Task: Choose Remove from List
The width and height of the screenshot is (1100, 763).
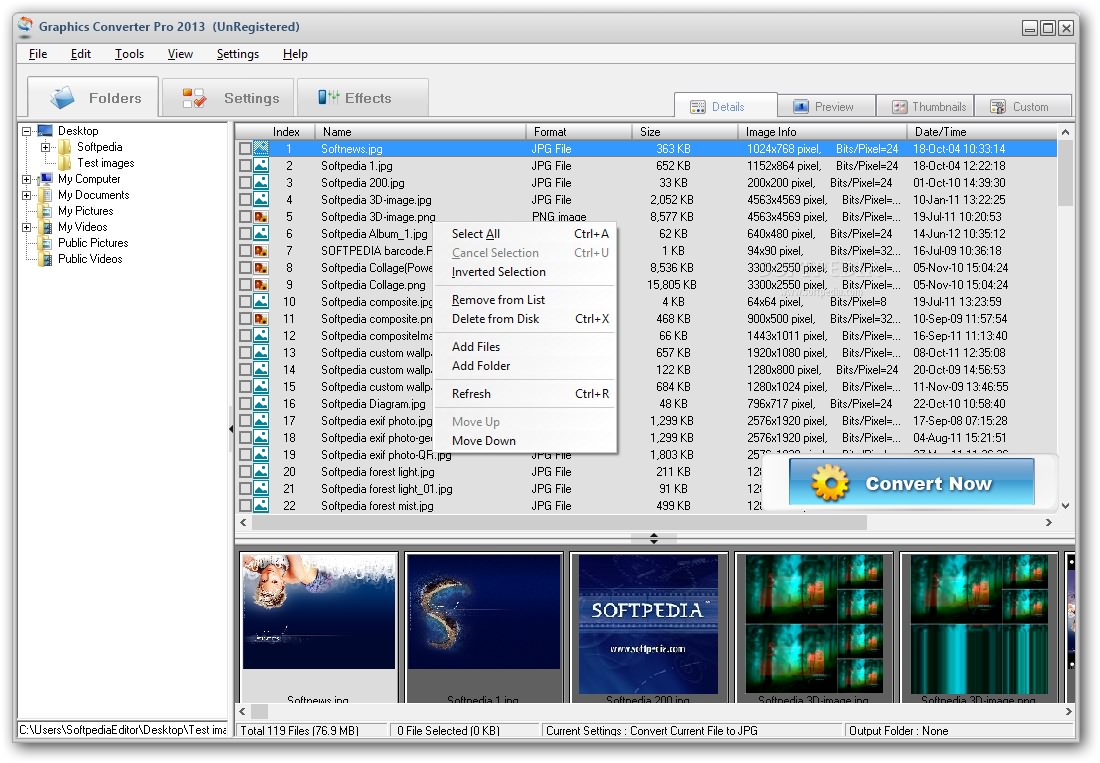Action: pyautogui.click(x=525, y=299)
